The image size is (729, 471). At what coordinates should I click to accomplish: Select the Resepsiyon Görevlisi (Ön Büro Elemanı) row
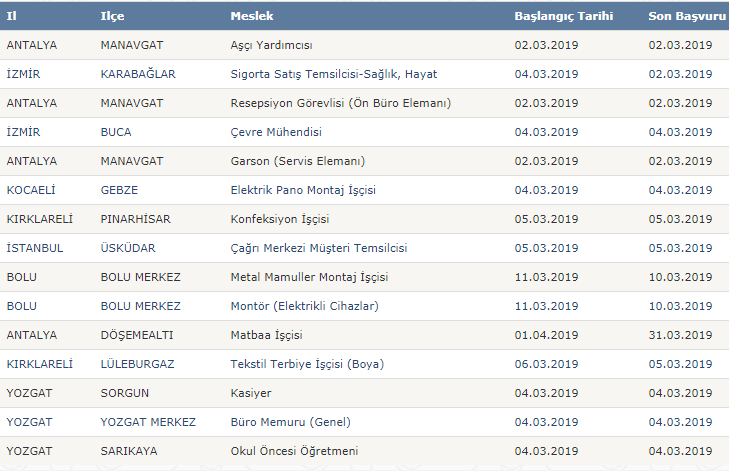[x=364, y=103]
